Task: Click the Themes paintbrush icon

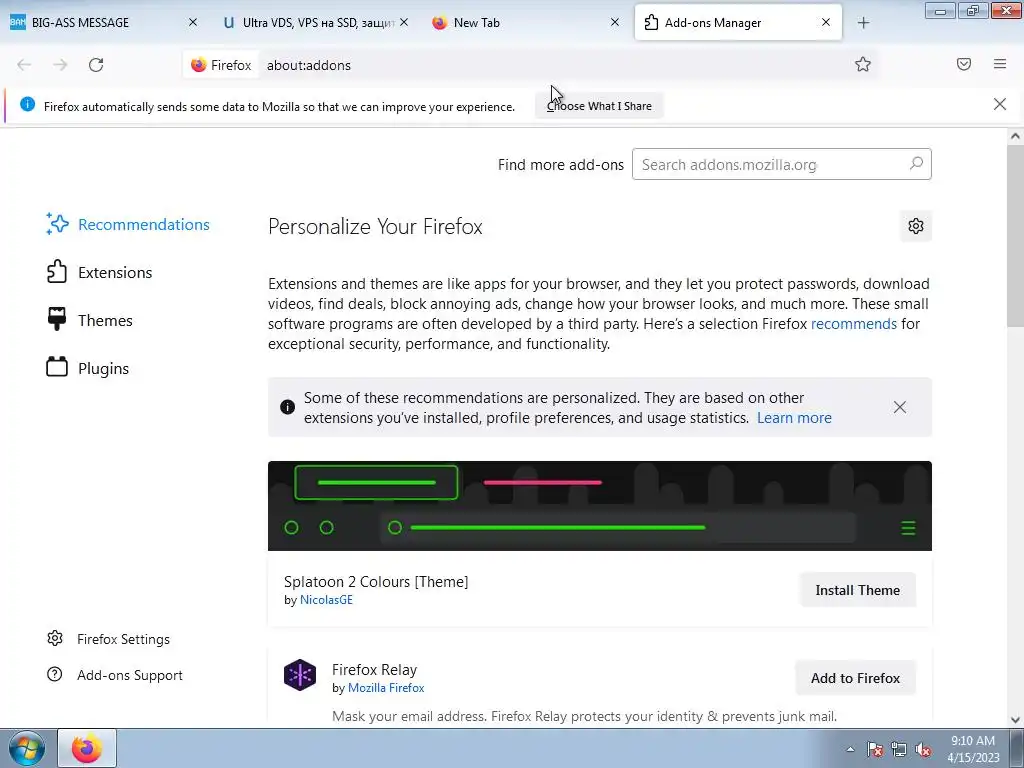Action: click(57, 319)
